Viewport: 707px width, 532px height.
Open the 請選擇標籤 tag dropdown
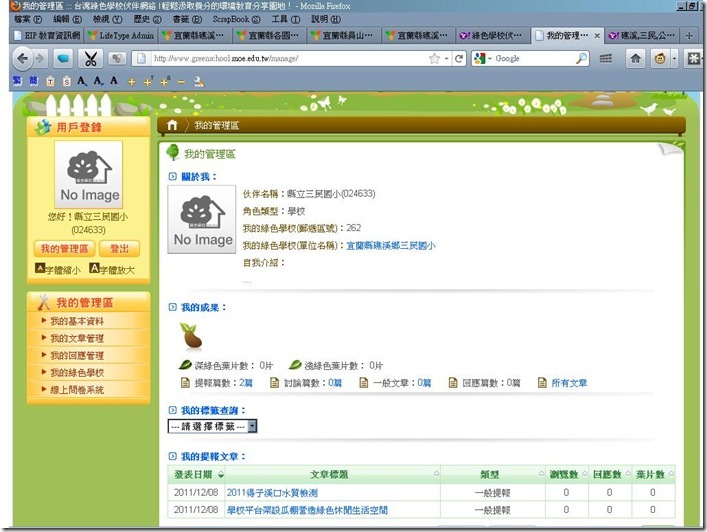coord(212,426)
